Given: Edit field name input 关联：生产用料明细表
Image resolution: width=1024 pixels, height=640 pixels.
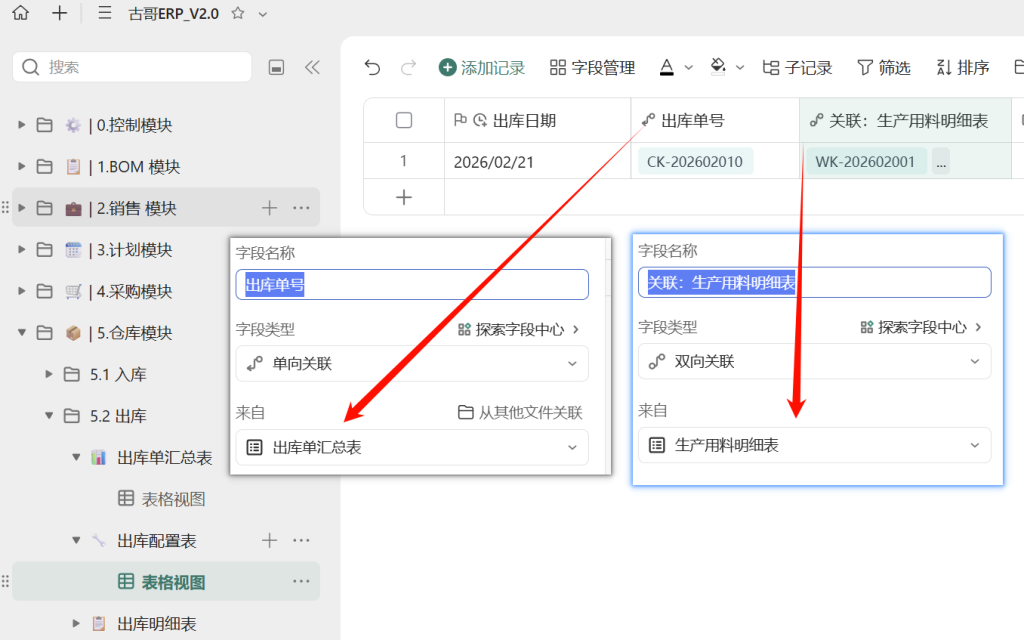Looking at the screenshot, I should point(814,283).
